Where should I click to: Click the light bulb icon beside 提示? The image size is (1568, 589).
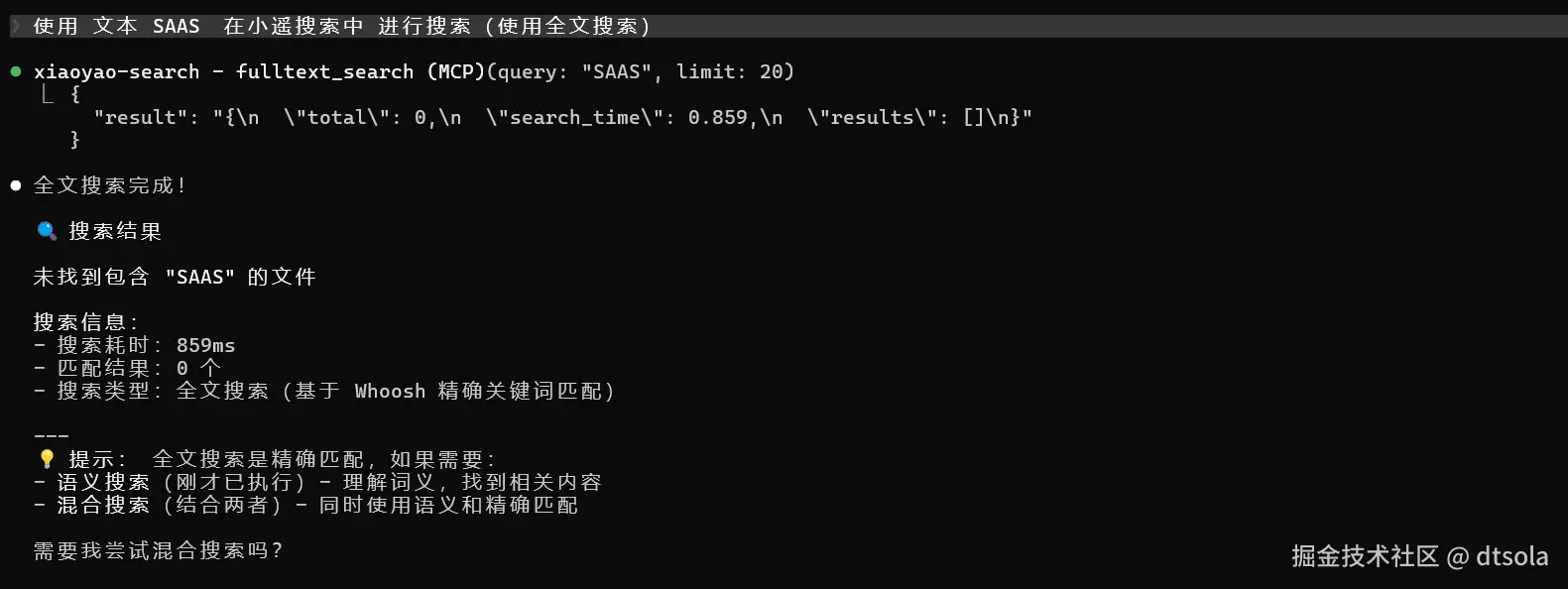pos(47,459)
